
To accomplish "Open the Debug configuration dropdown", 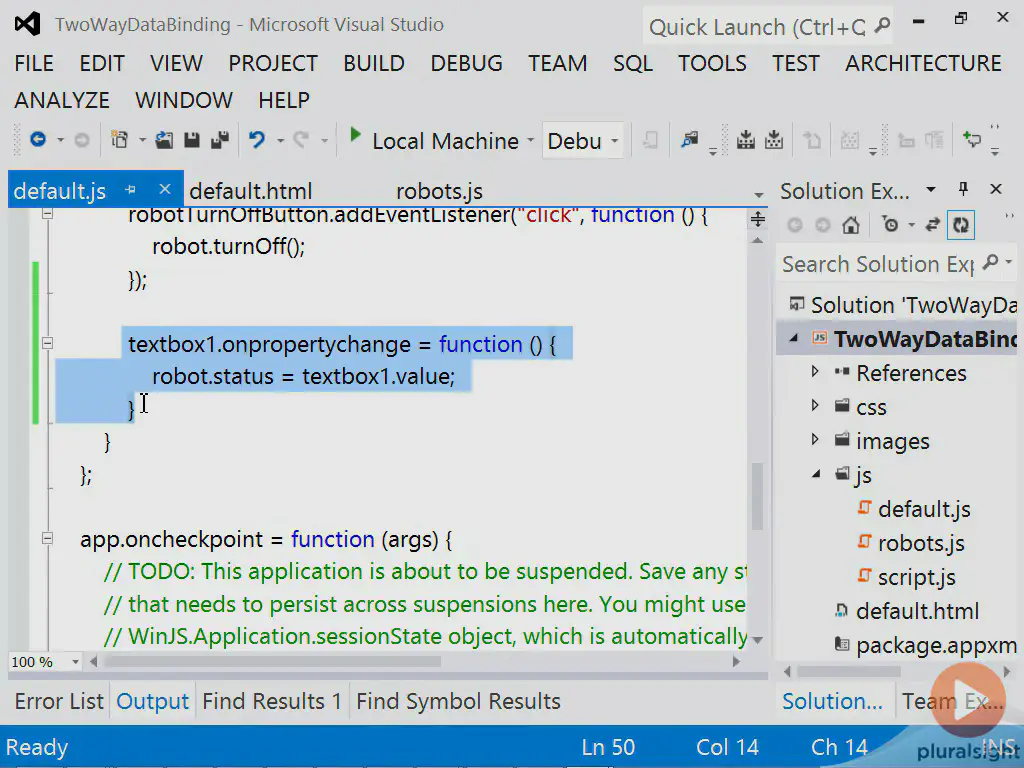I will click(x=615, y=140).
